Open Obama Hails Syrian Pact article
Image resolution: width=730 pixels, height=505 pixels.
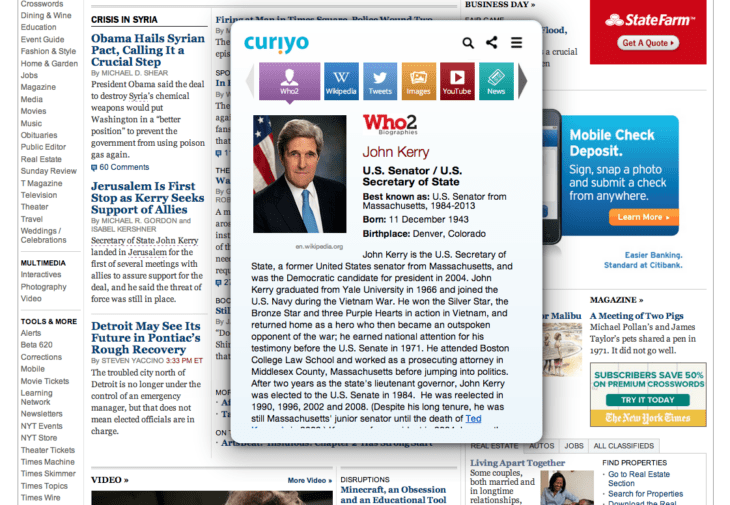pos(148,50)
